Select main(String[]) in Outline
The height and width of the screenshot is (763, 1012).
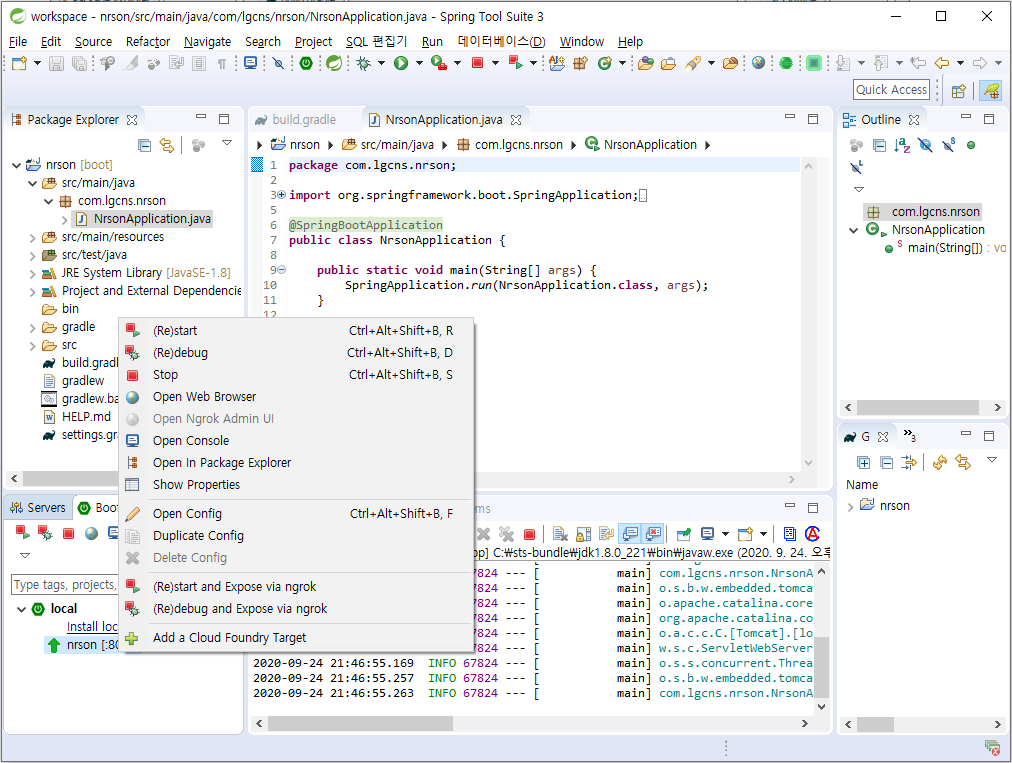[945, 248]
